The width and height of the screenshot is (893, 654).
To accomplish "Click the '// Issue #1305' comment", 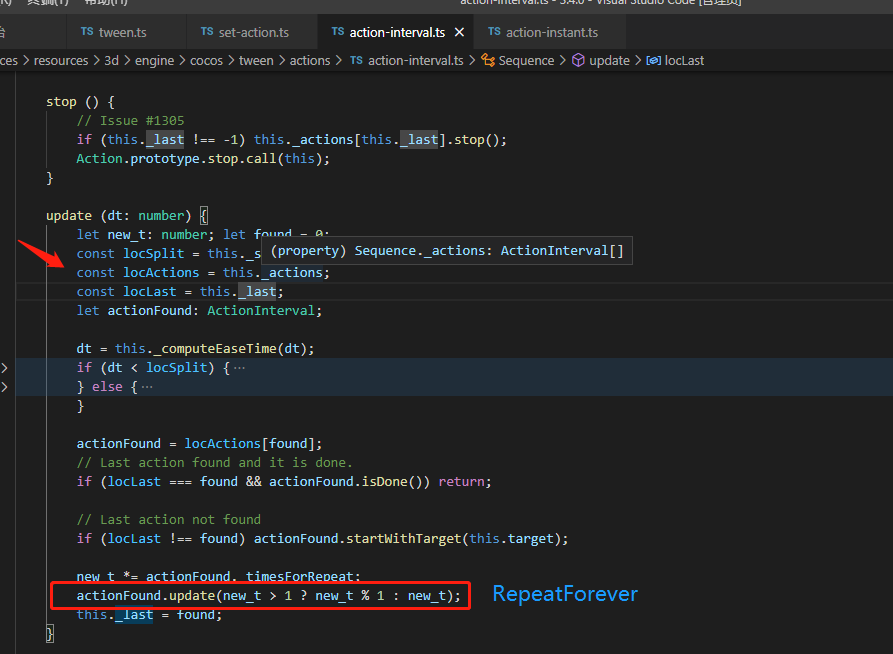I will (130, 121).
